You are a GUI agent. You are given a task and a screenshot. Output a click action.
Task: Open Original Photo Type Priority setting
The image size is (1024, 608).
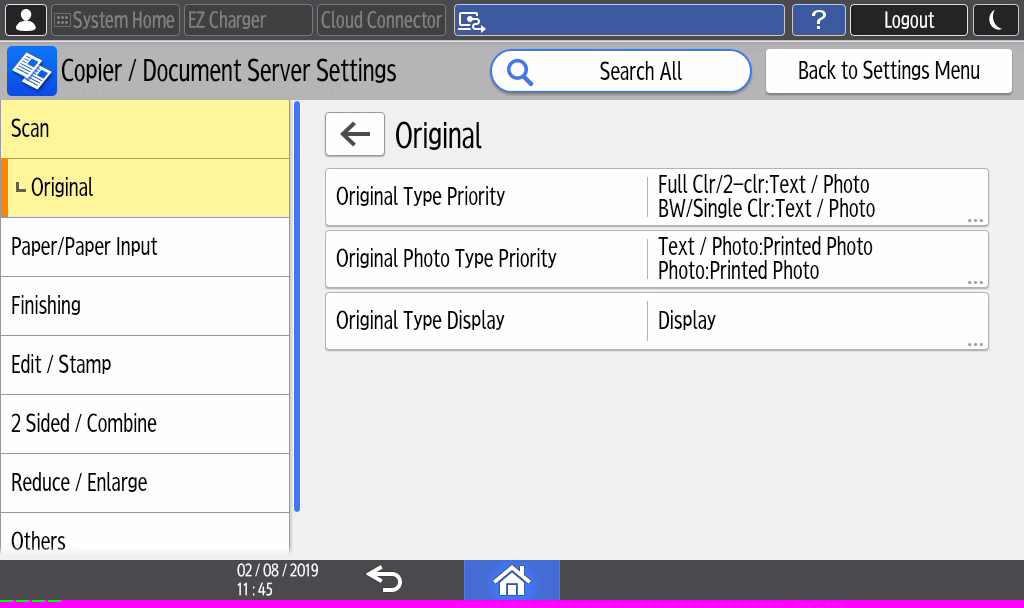(656, 259)
